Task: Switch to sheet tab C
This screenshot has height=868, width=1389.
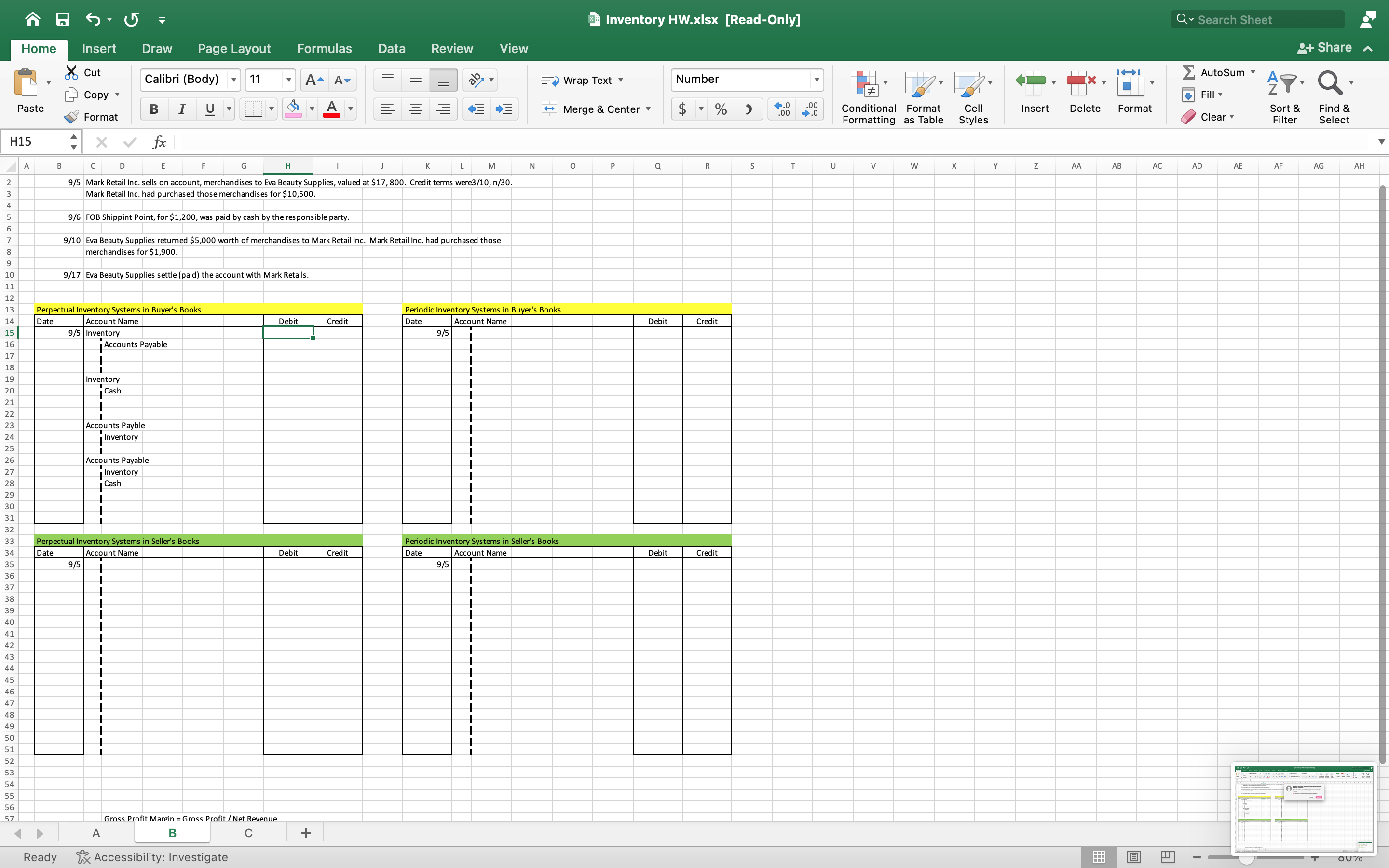Action: point(248,833)
